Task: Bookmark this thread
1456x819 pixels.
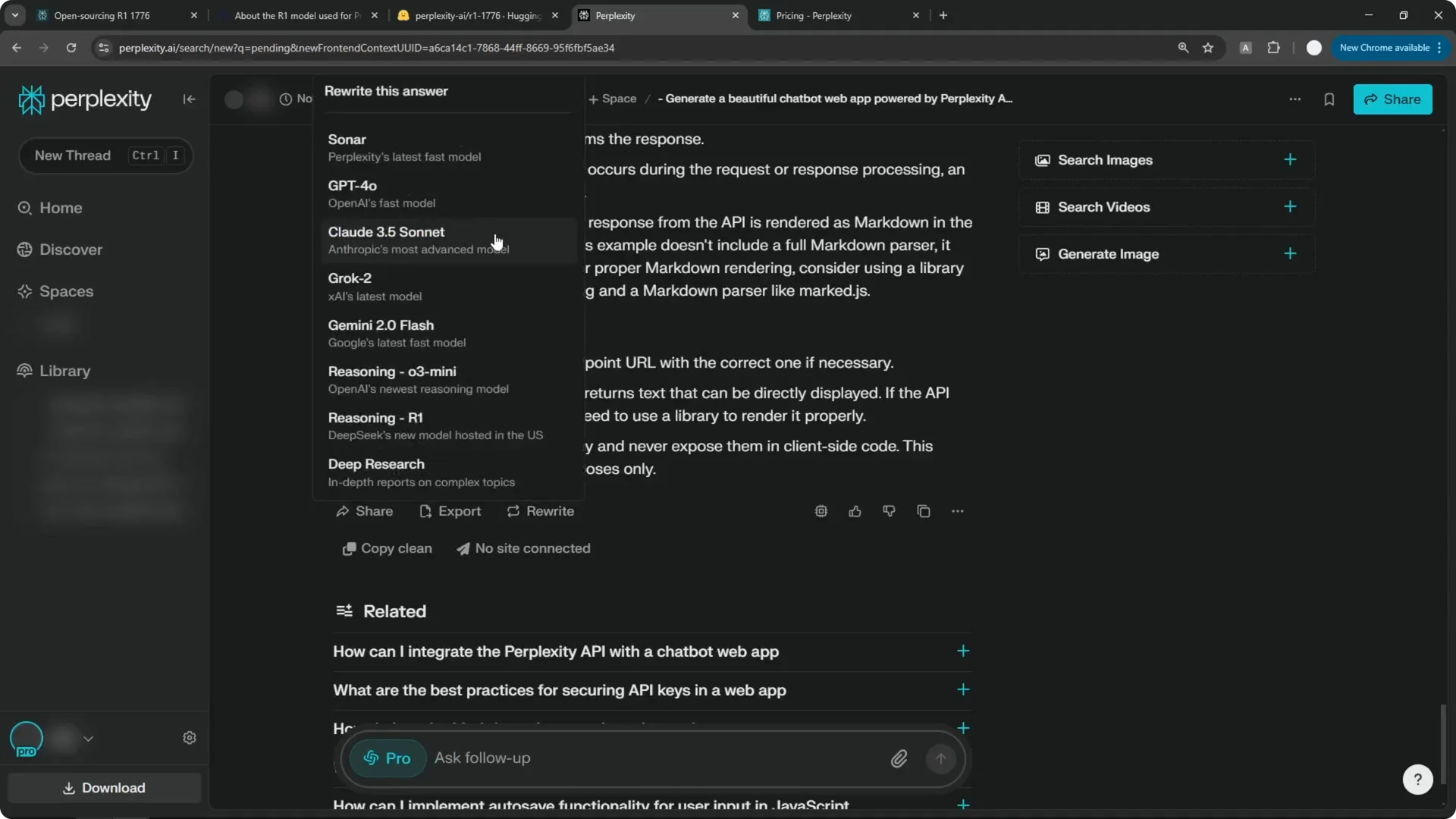Action: pos(1329,99)
